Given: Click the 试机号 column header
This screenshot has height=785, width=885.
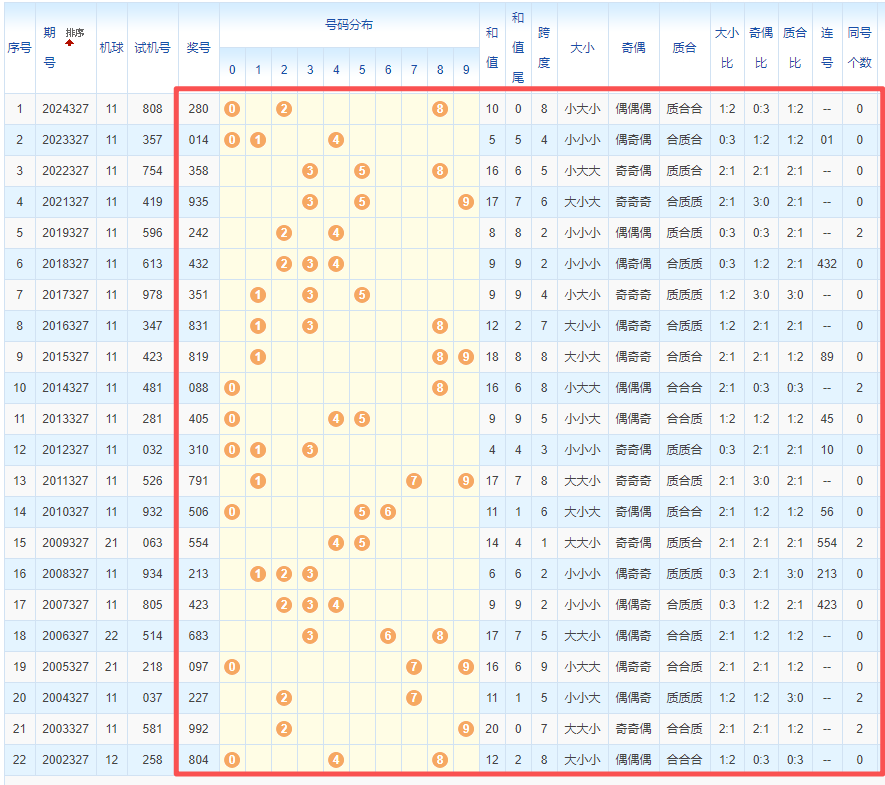Looking at the screenshot, I should [x=152, y=47].
